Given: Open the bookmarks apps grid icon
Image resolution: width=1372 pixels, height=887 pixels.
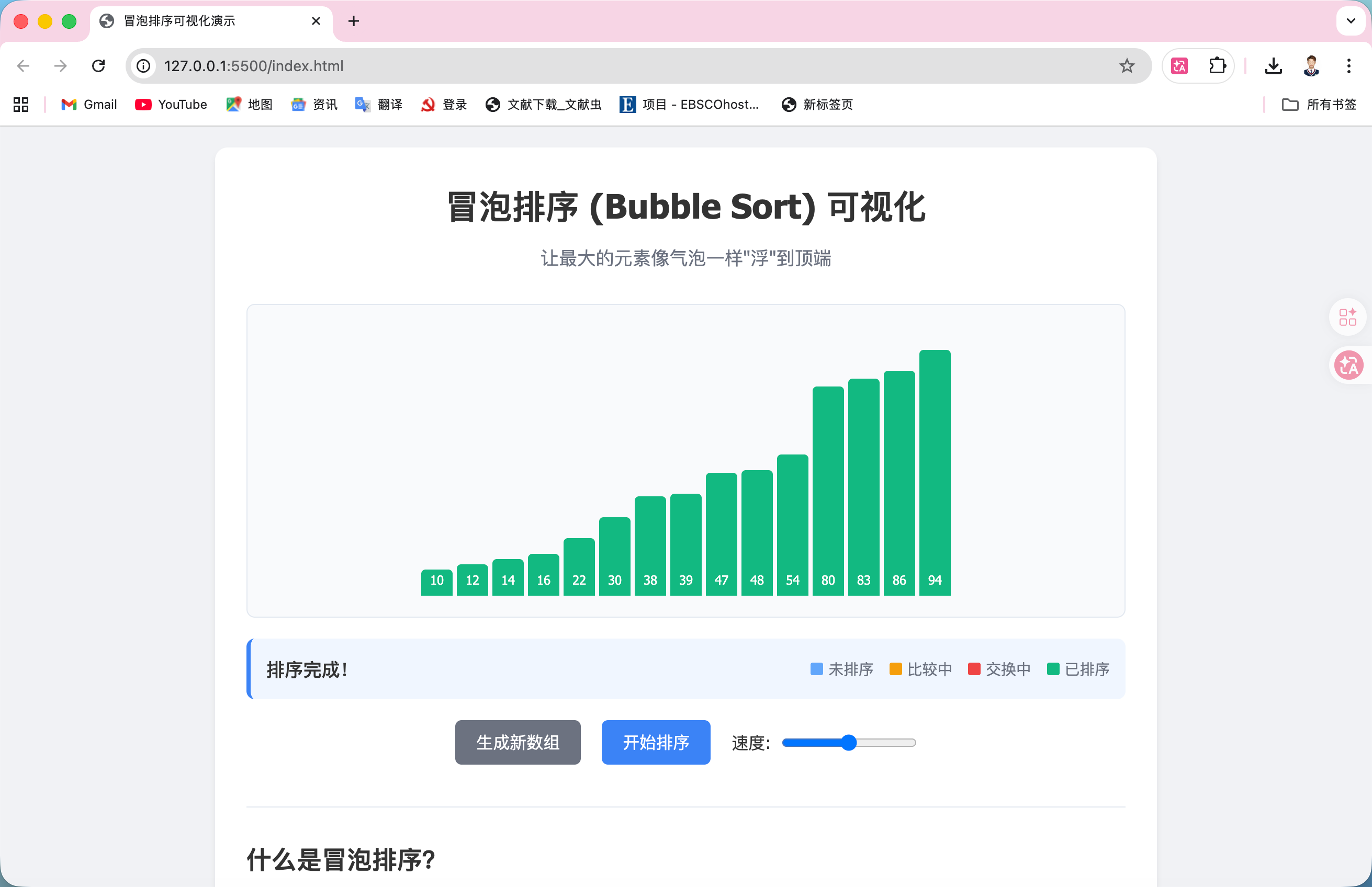Looking at the screenshot, I should tap(21, 104).
